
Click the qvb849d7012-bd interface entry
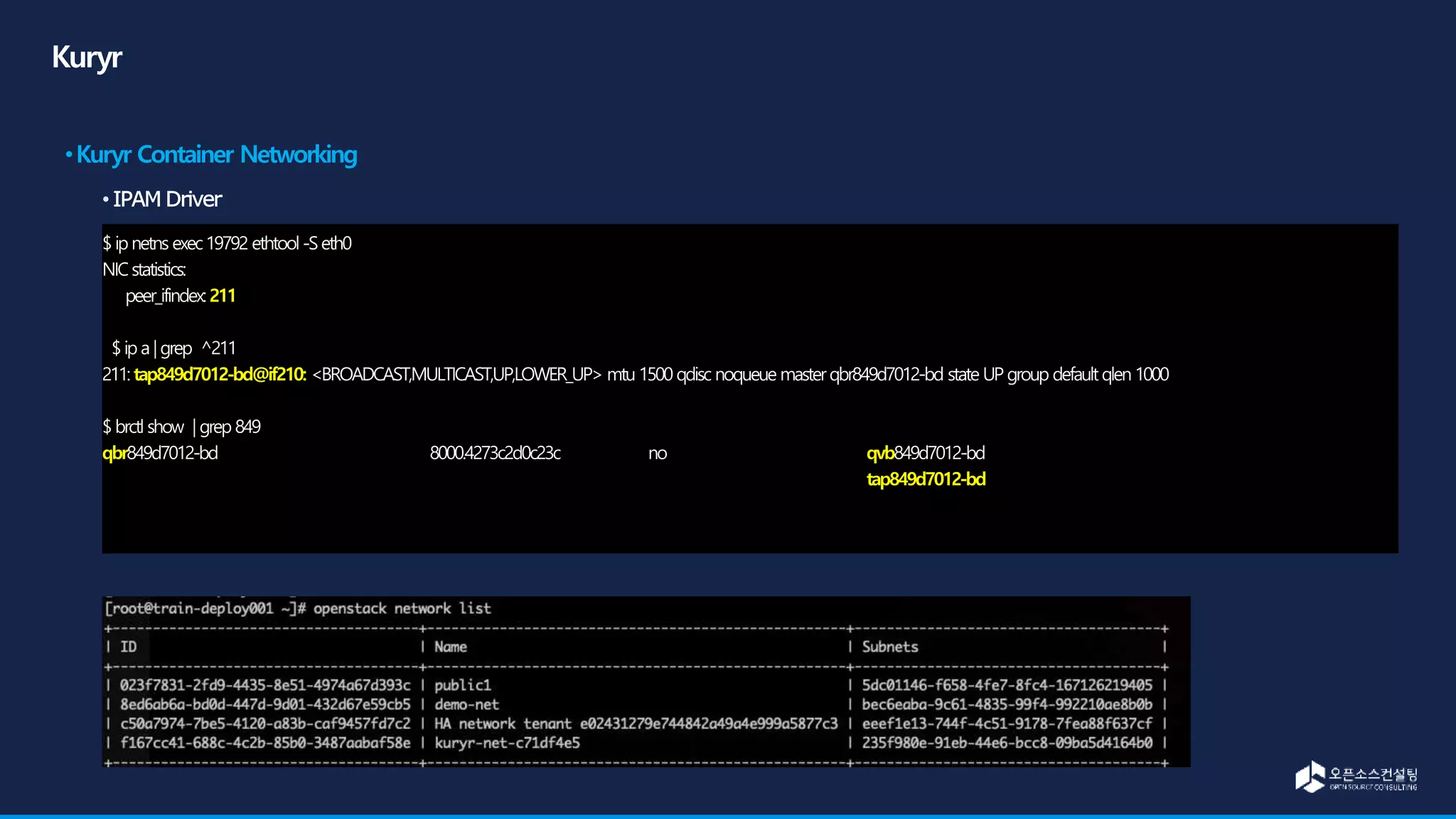click(926, 453)
